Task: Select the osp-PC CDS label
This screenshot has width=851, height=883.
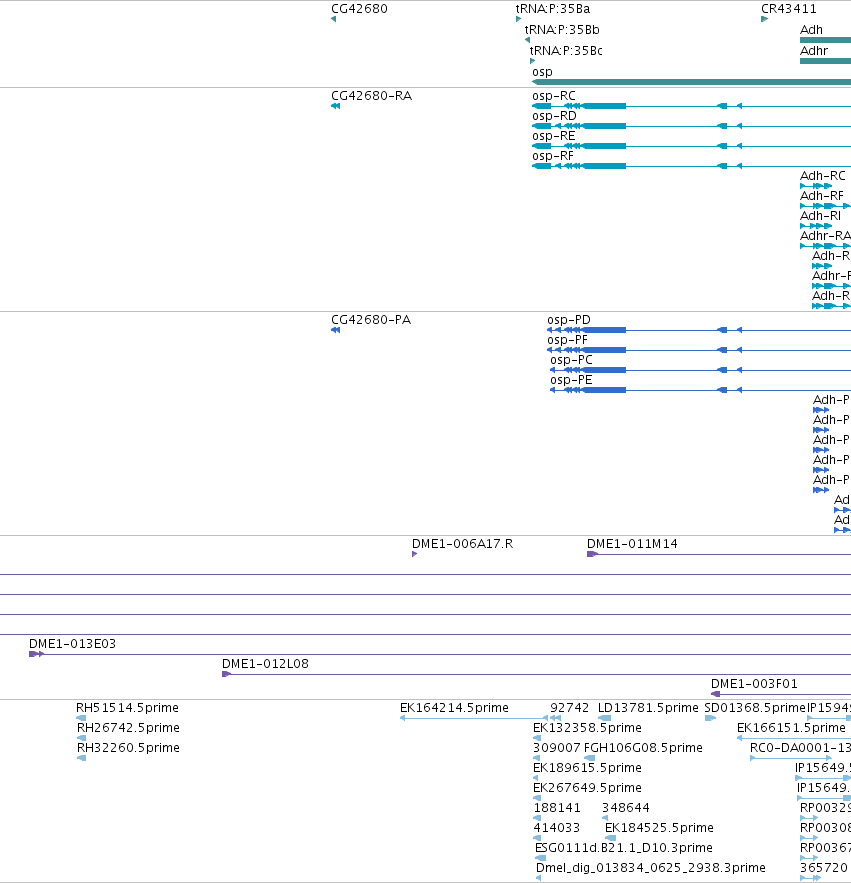Action: click(571, 360)
